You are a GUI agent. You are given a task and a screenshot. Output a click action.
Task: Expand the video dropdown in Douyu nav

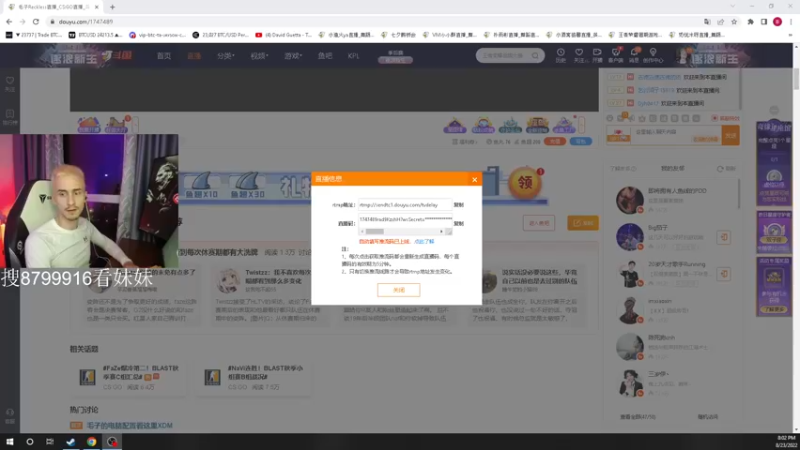click(259, 56)
